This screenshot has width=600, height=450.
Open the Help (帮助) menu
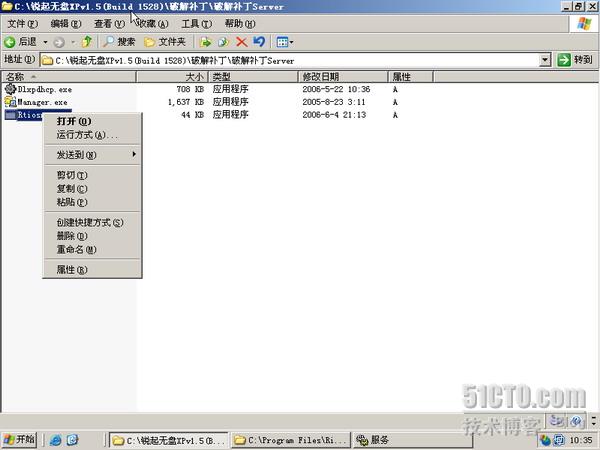point(240,24)
